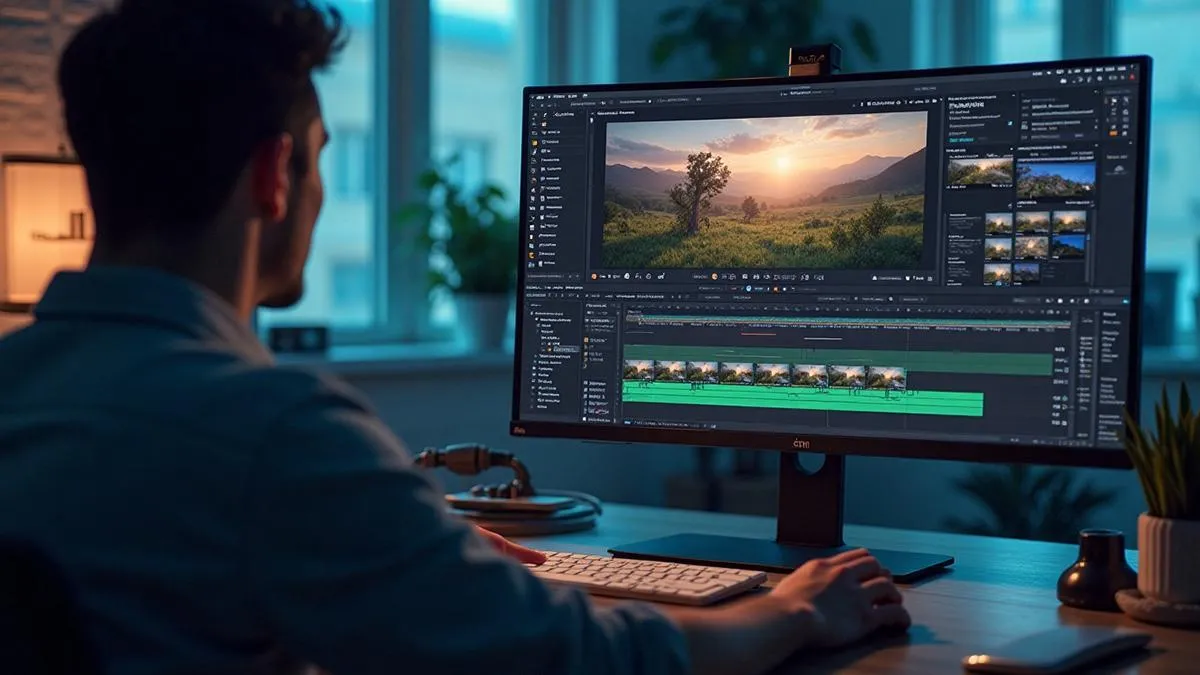Select the first clip thumbnail on the video track

coord(638,371)
